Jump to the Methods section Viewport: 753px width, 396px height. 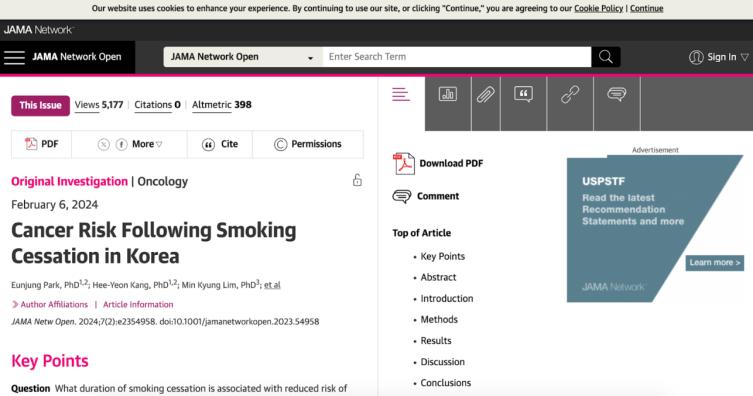439,319
